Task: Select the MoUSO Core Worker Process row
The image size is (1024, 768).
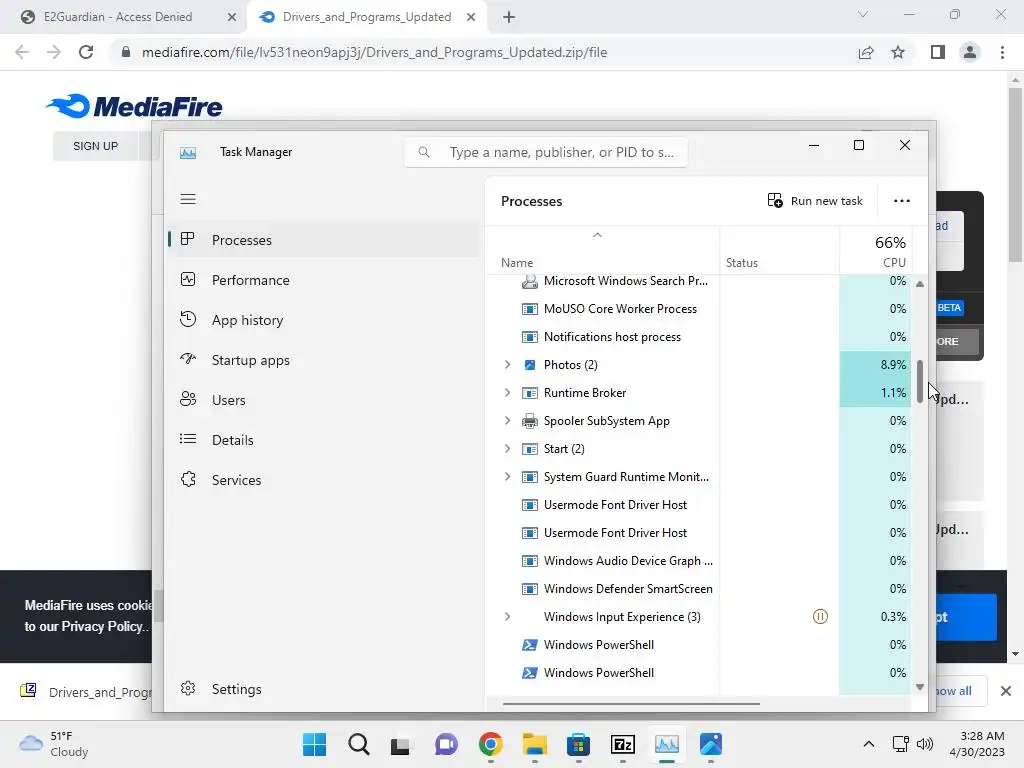Action: coord(699,309)
